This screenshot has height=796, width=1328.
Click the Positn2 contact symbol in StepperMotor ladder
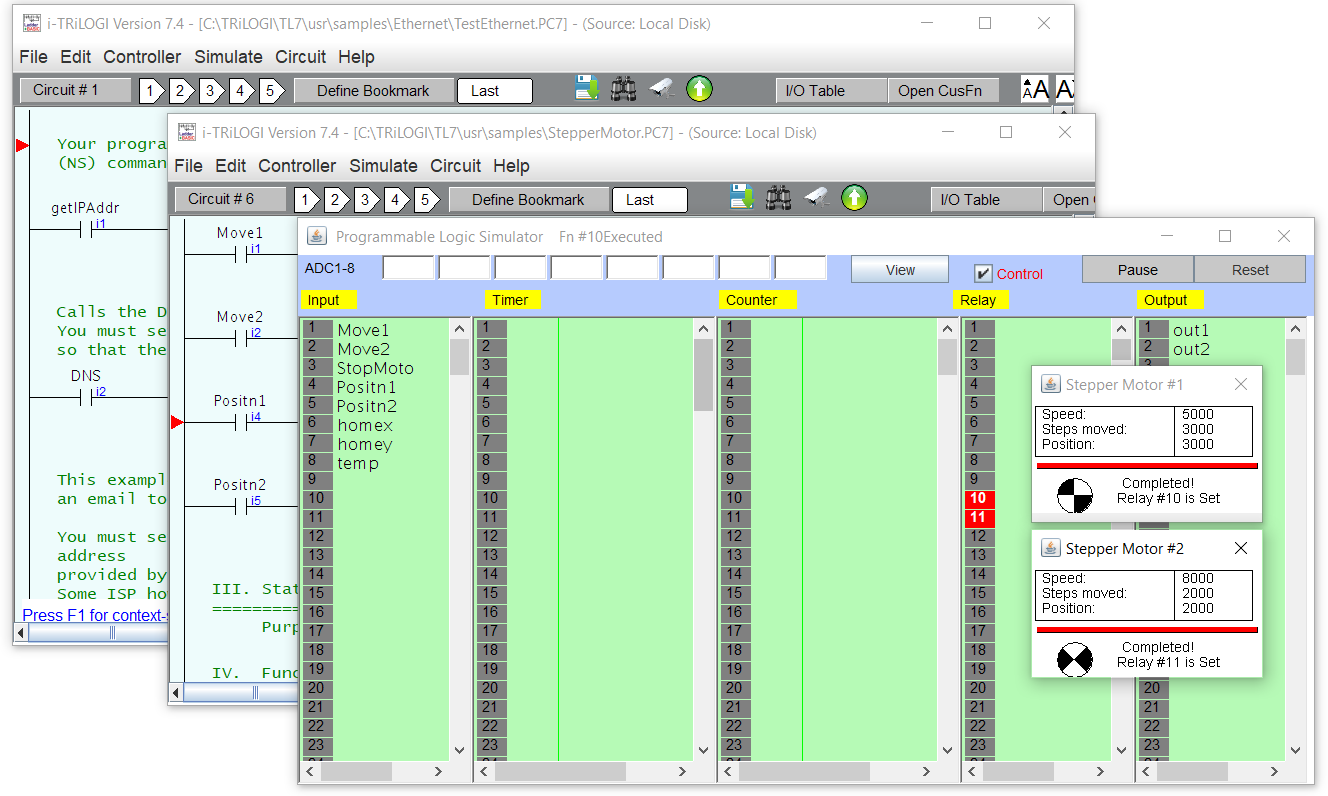pyautogui.click(x=241, y=507)
